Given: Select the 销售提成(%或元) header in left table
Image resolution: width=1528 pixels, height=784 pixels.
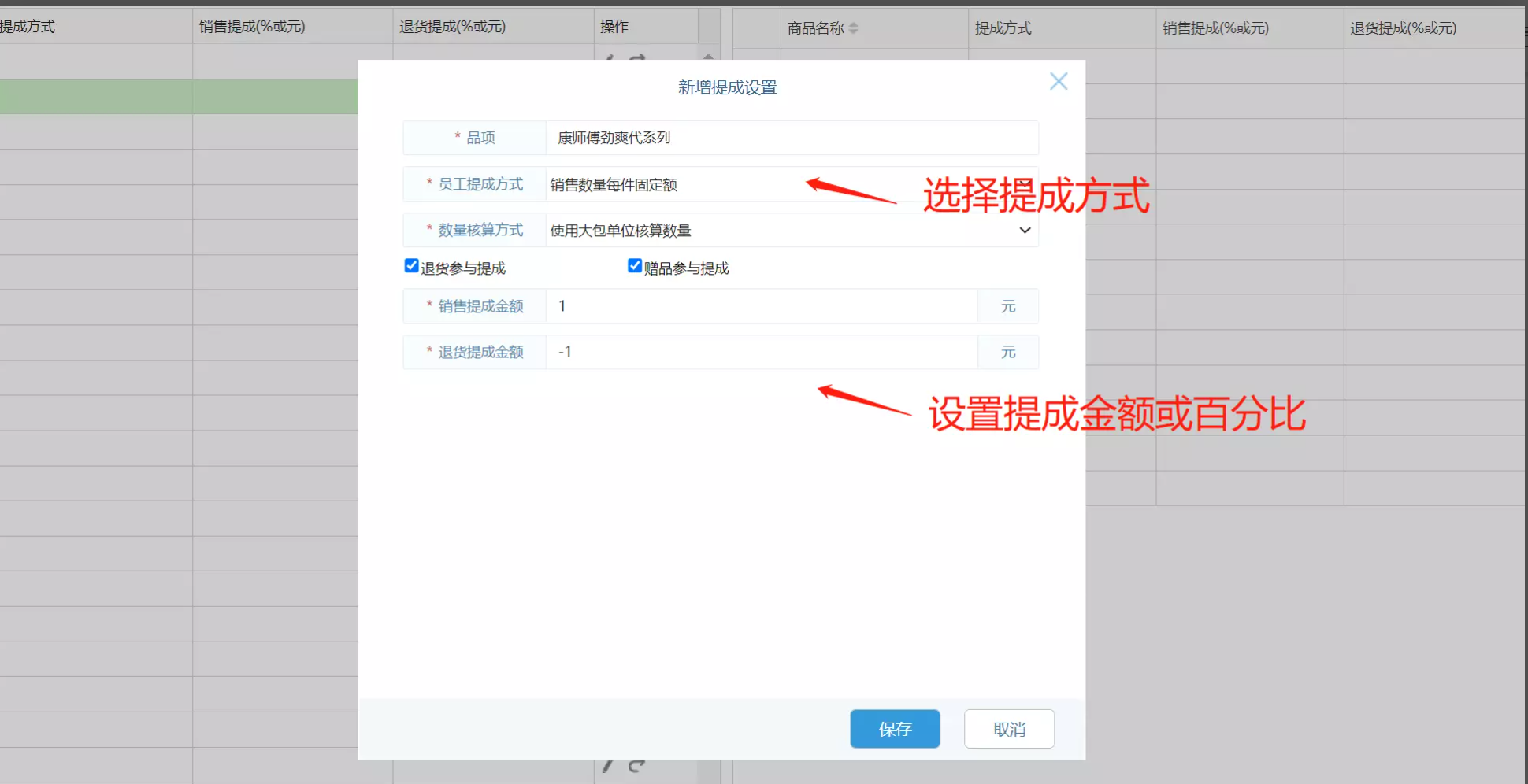Looking at the screenshot, I should pyautogui.click(x=252, y=27).
